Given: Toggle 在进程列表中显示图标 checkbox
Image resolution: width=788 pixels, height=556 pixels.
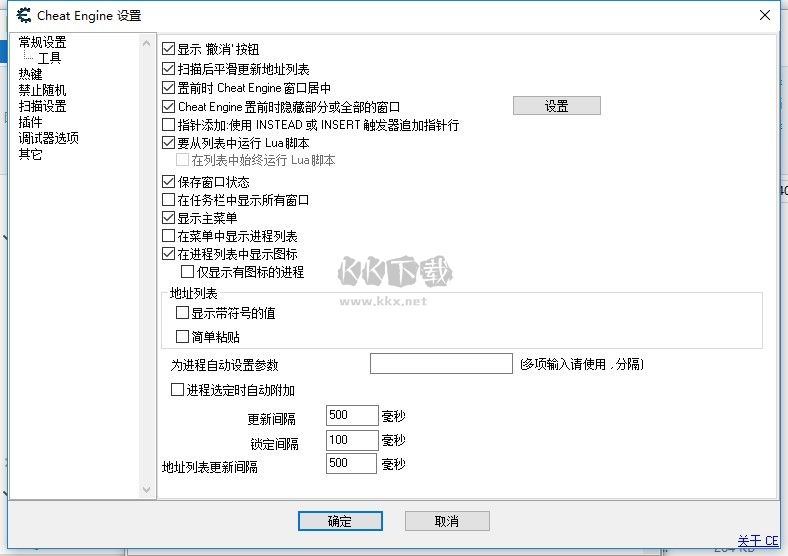Looking at the screenshot, I should 168,254.
